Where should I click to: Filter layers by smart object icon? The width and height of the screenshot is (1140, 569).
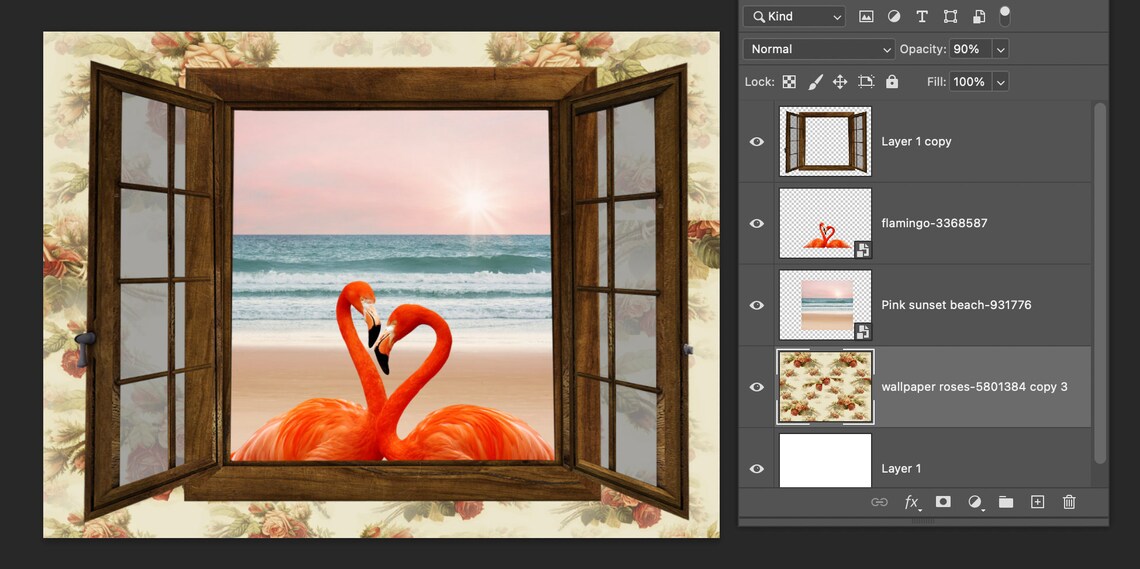pos(979,16)
